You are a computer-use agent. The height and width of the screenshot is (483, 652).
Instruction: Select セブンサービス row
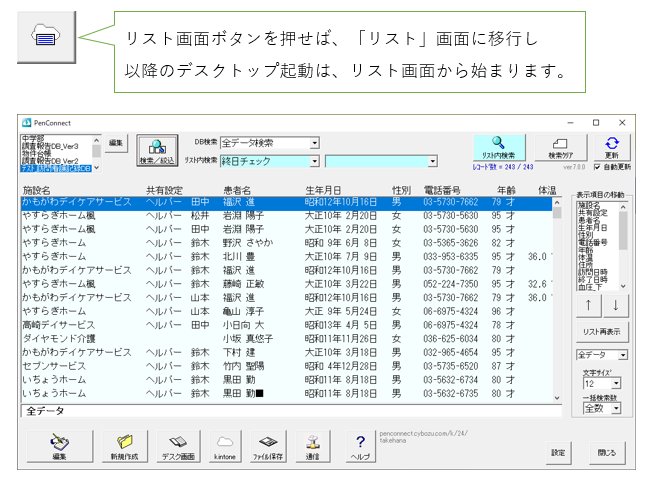pos(286,366)
